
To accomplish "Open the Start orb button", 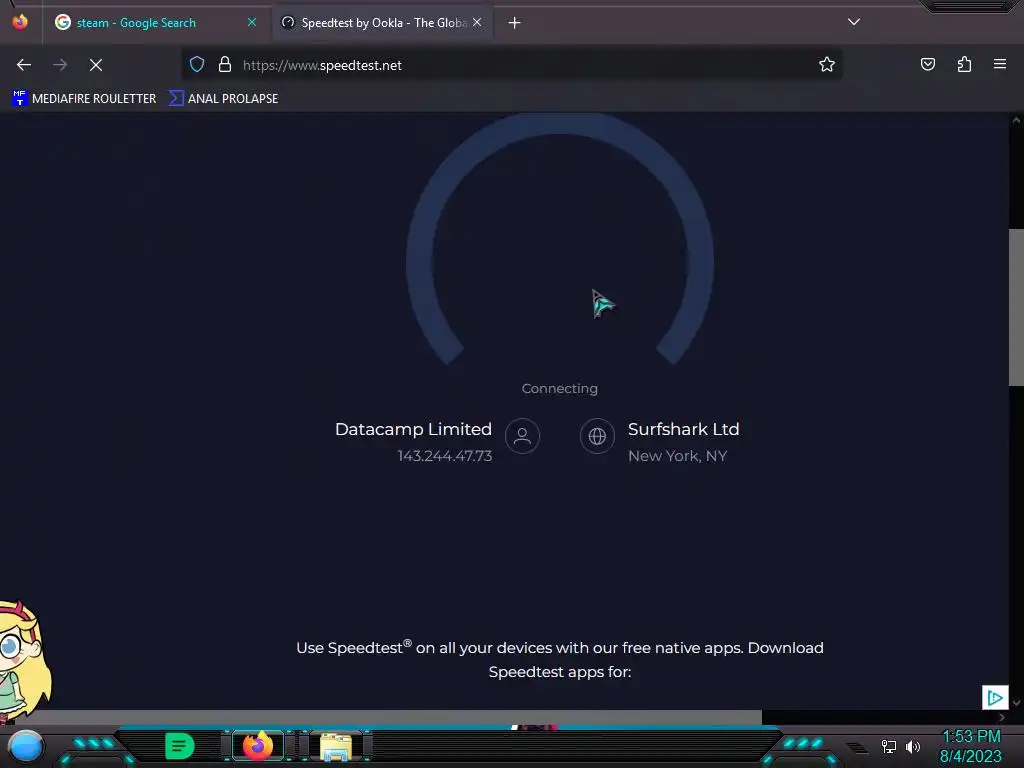I will [x=25, y=747].
